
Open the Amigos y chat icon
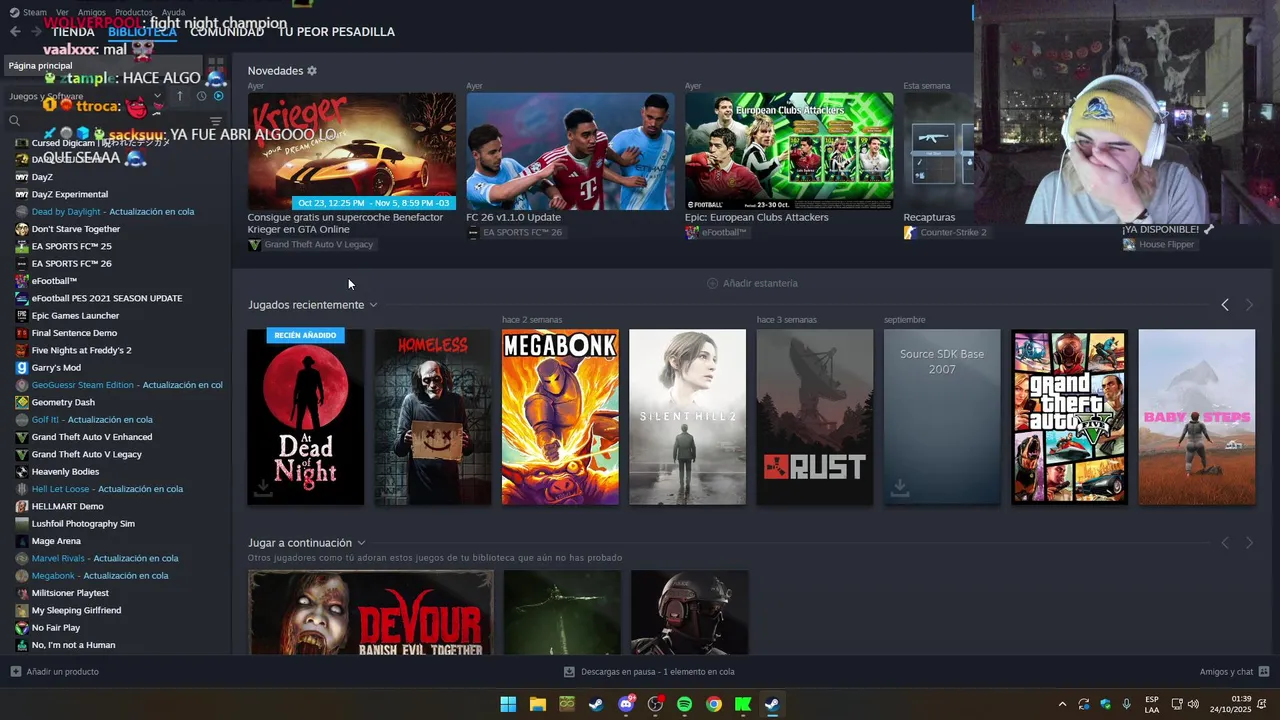(x=1264, y=672)
